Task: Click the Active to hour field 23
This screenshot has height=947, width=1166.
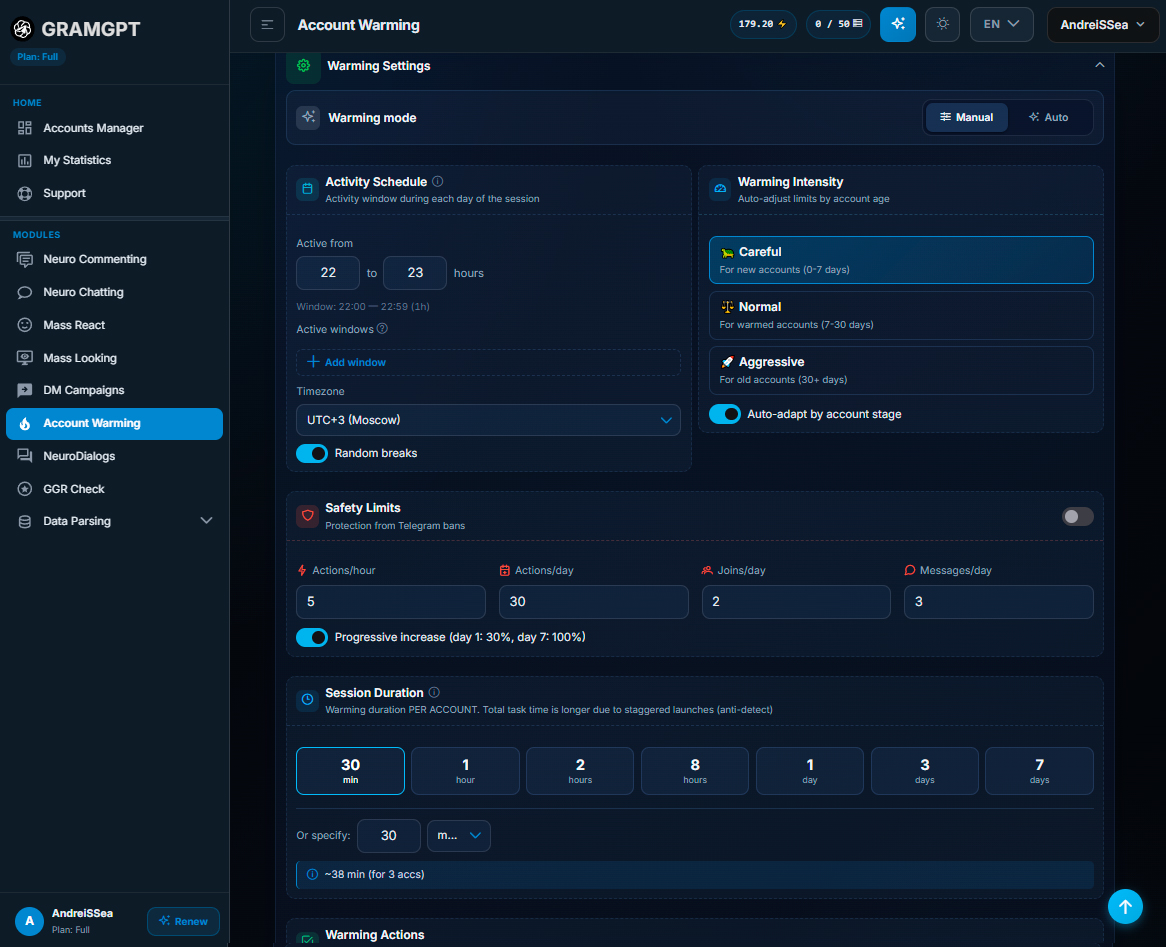Action: pyautogui.click(x=415, y=273)
